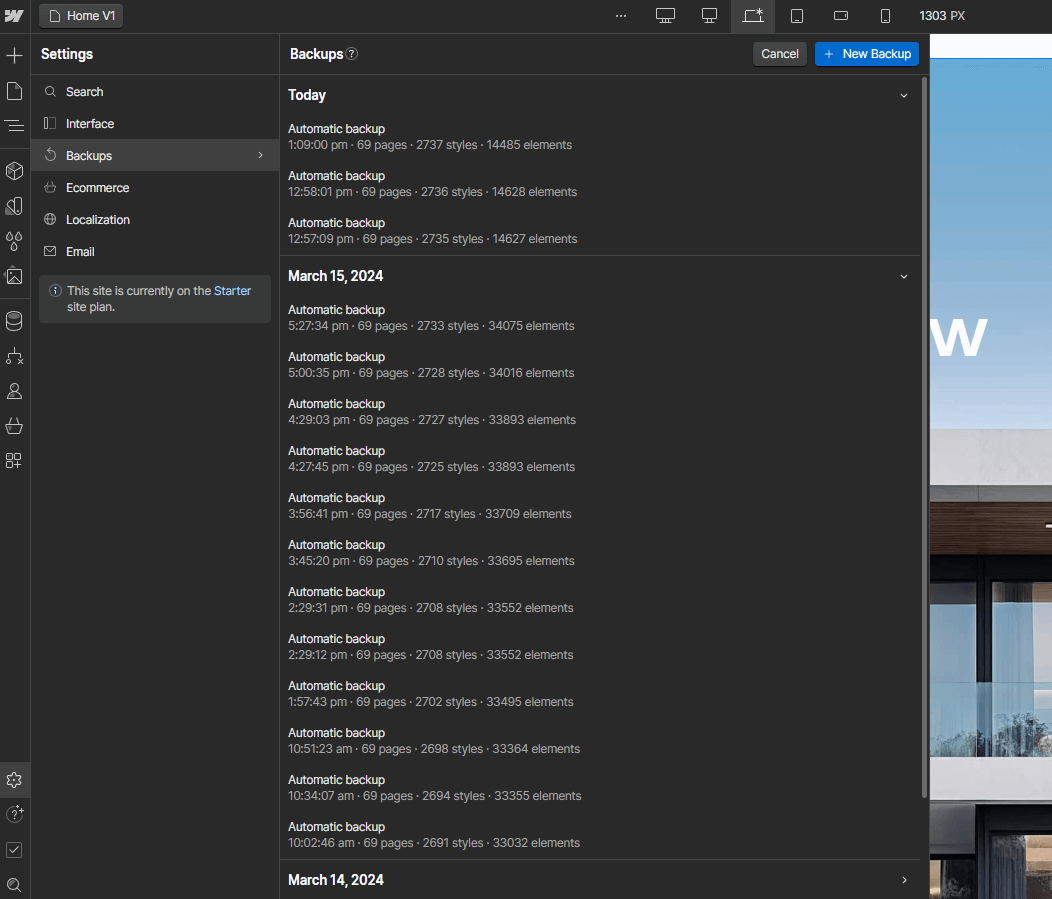Open the Add Elements panel
The image size is (1052, 899).
coord(14,56)
